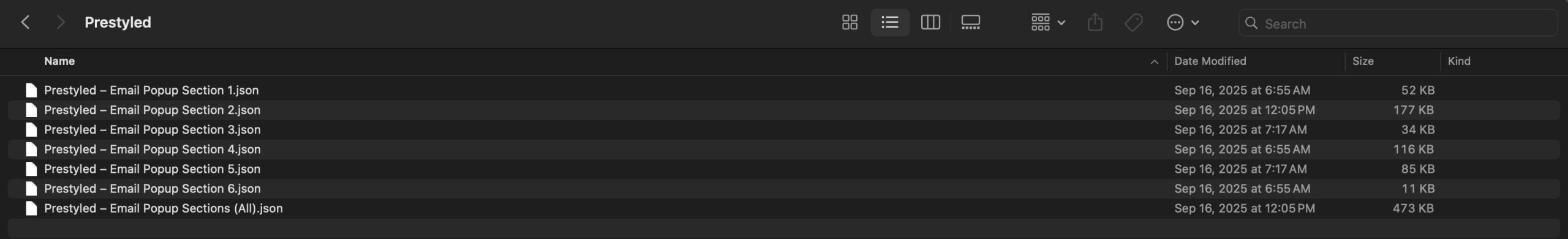Go back using the left chevron
This screenshot has height=239, width=1568.
tap(25, 23)
